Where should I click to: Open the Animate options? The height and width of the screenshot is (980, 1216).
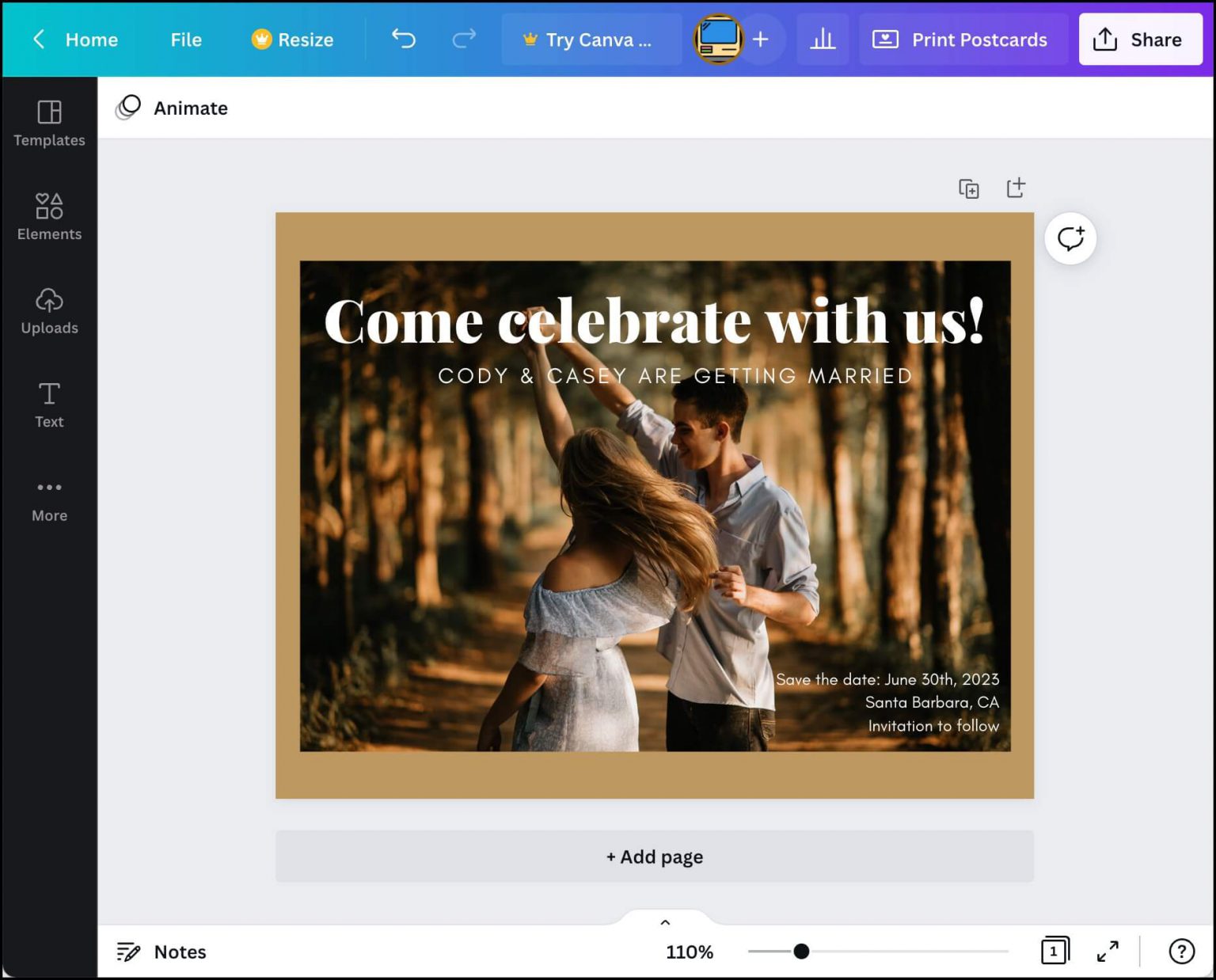pyautogui.click(x=170, y=108)
